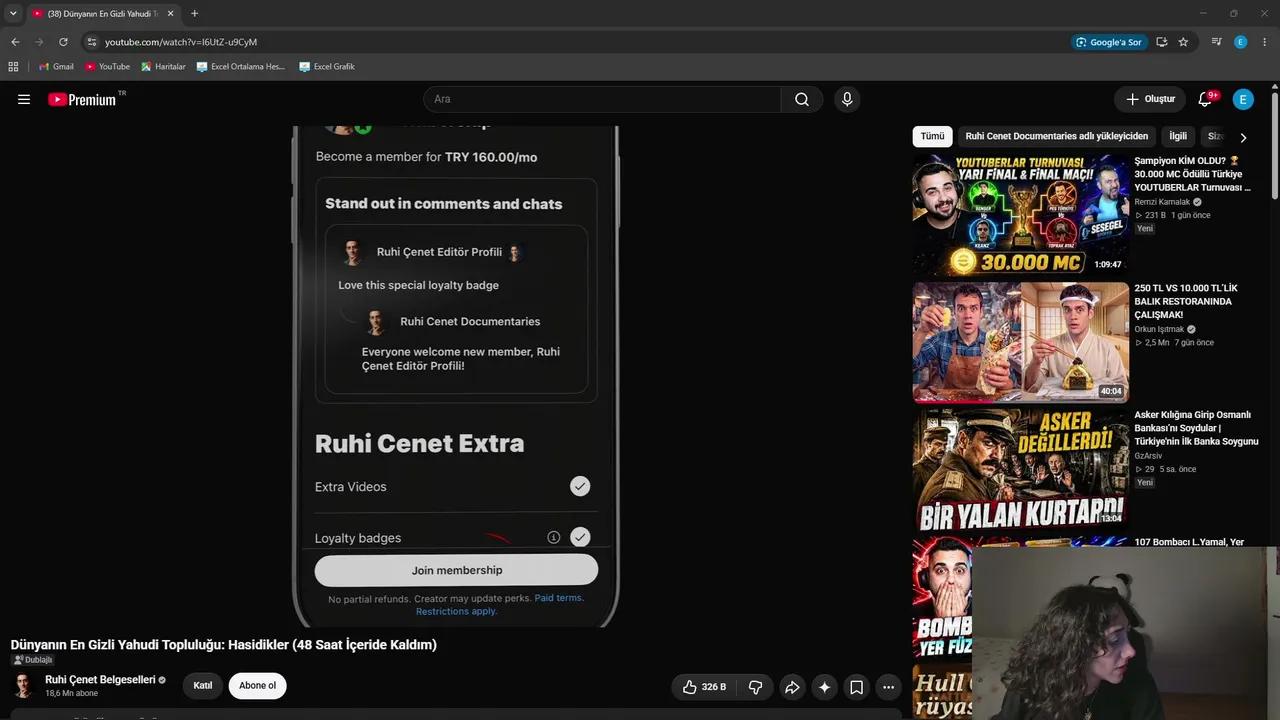Click Google'a Sor in address bar
Screen dimensions: 1280x720
click(x=1108, y=42)
